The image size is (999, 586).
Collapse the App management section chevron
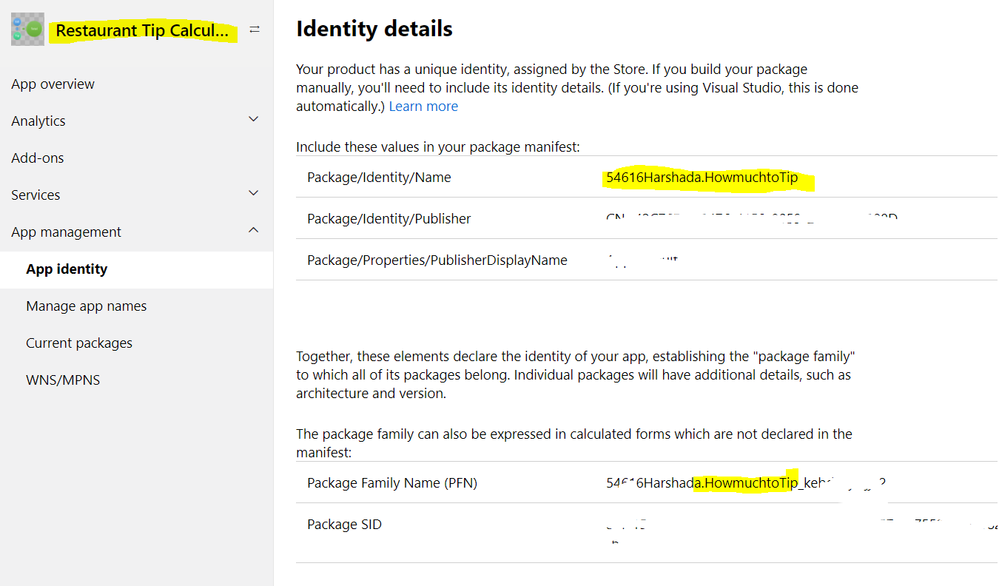point(253,231)
